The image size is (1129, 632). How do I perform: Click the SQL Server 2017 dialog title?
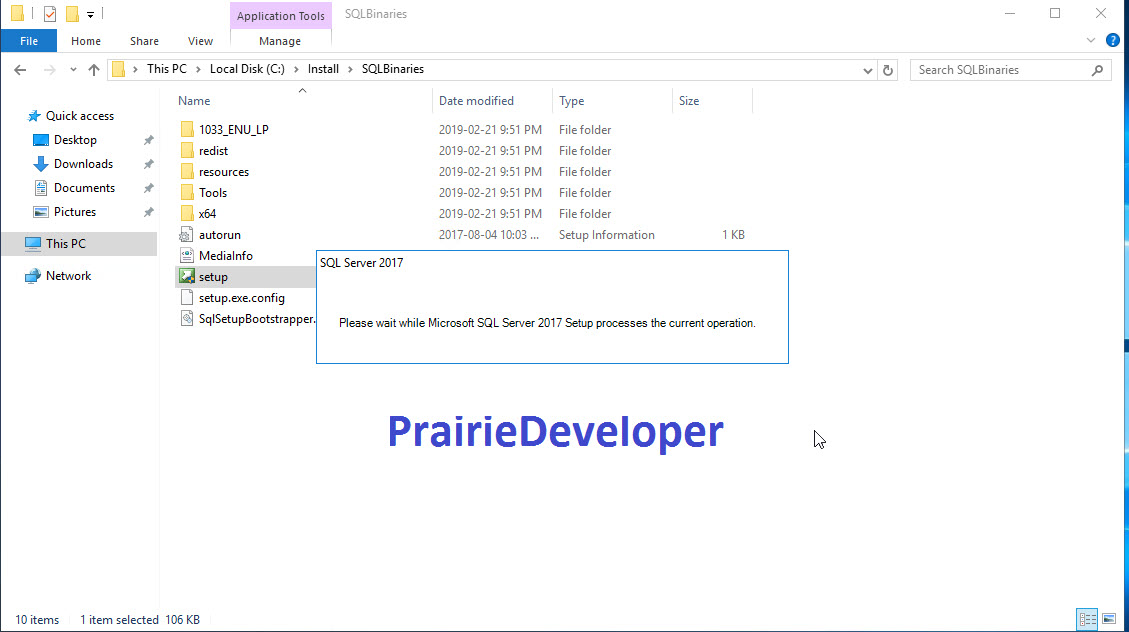coord(361,263)
